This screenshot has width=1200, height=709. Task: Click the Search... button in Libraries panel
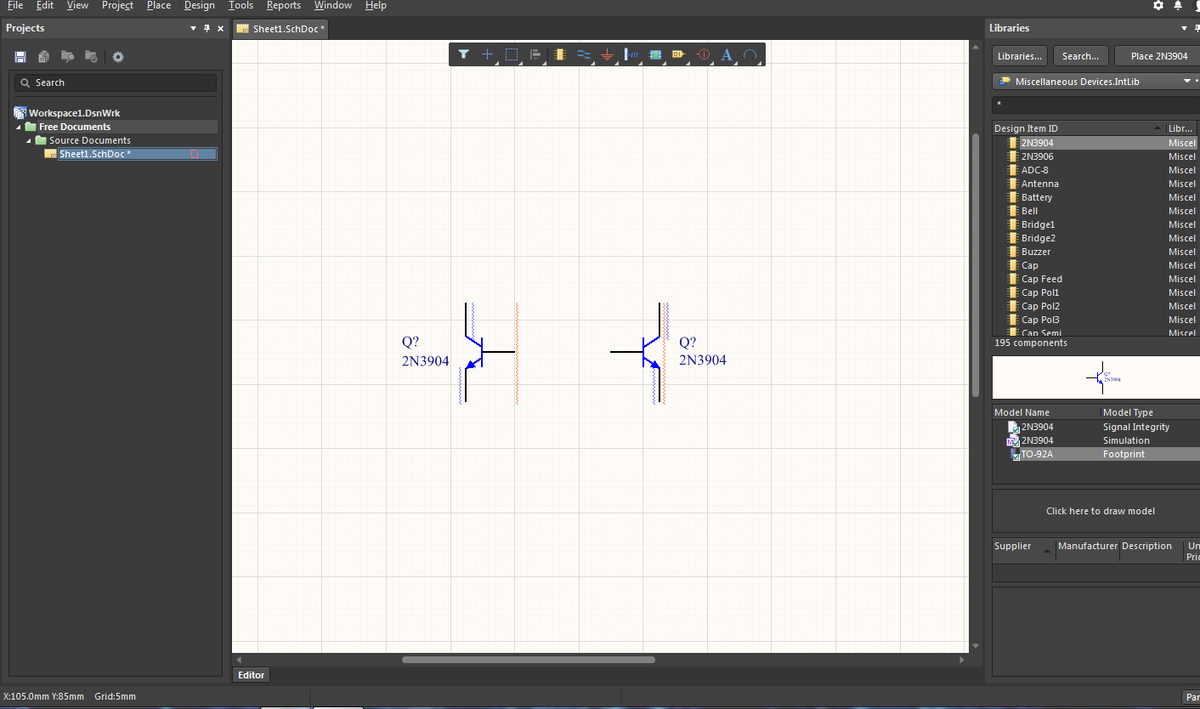1080,56
